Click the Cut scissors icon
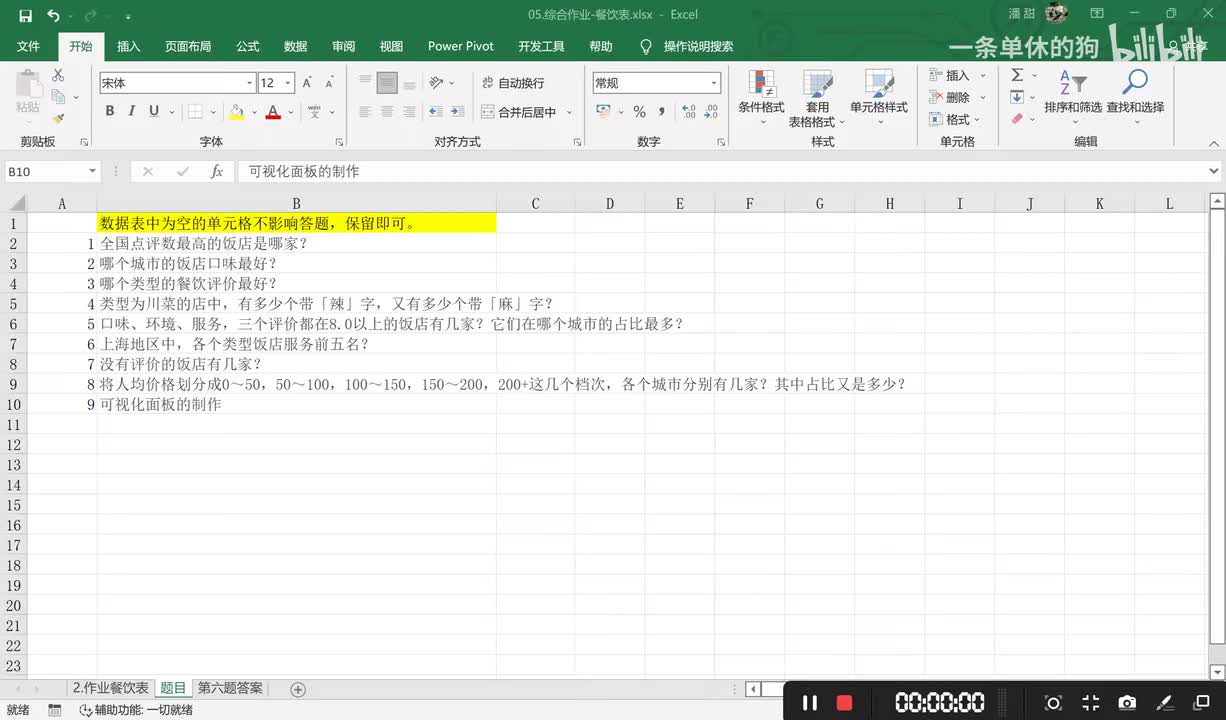 click(58, 75)
